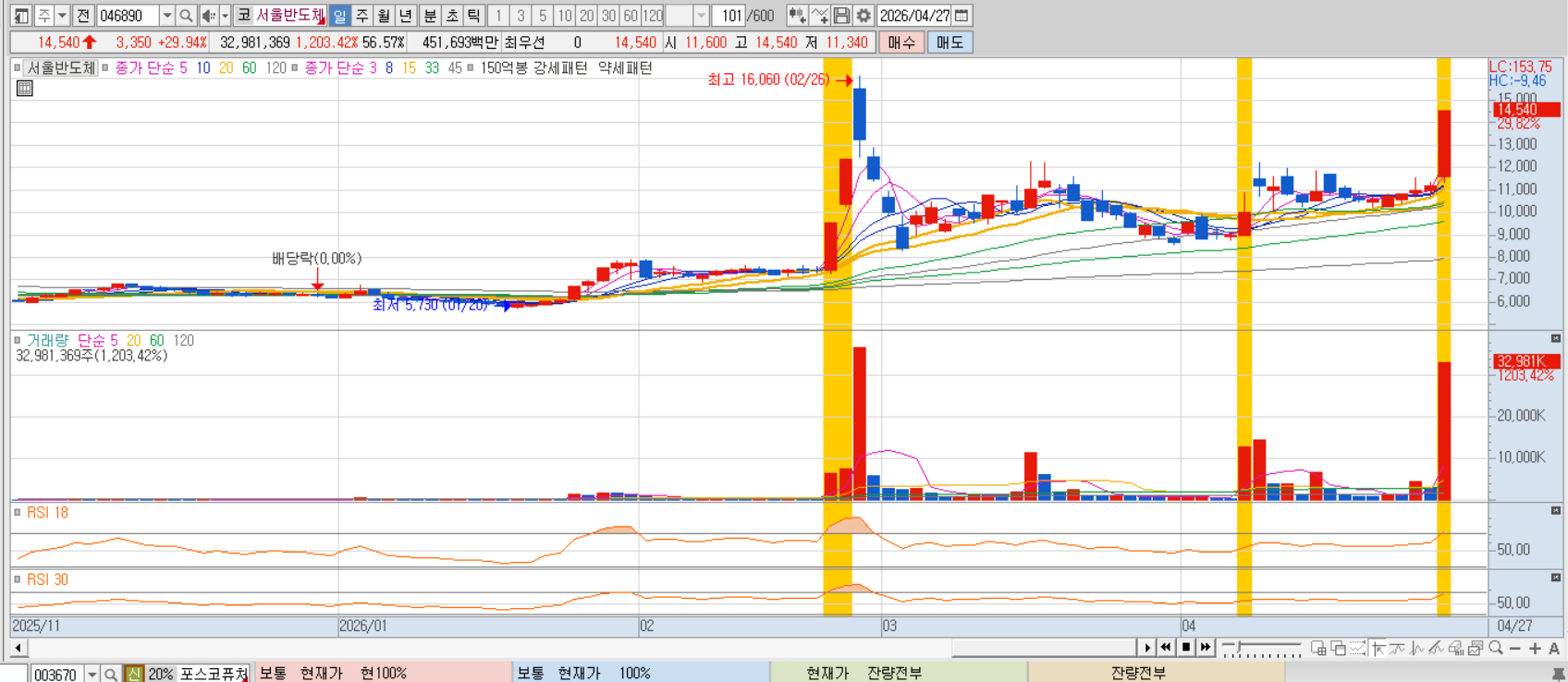The height and width of the screenshot is (682, 1568).
Task: Click the candle compare icon left of the save icon
Action: click(x=797, y=16)
